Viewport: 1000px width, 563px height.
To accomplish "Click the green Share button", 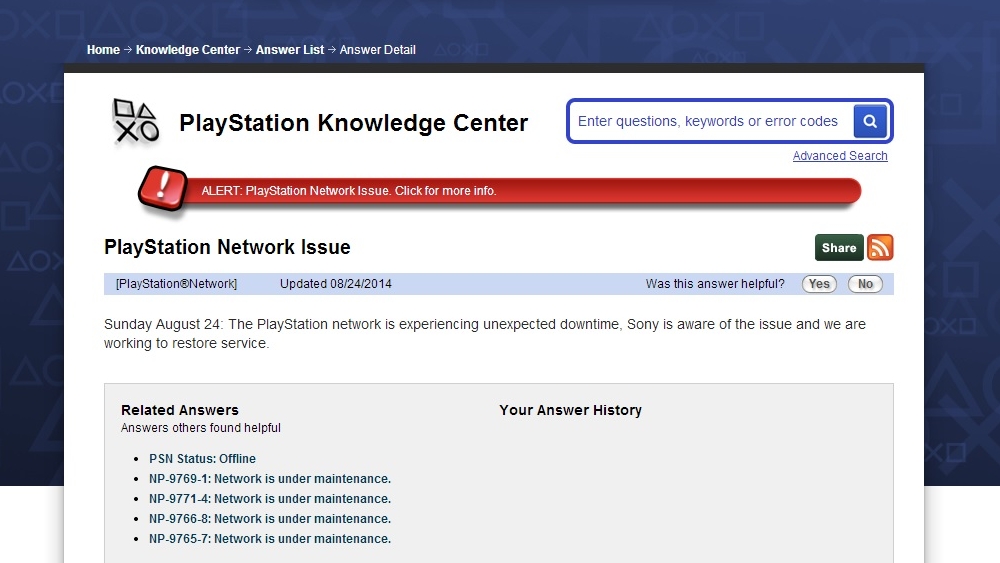I will (x=839, y=247).
